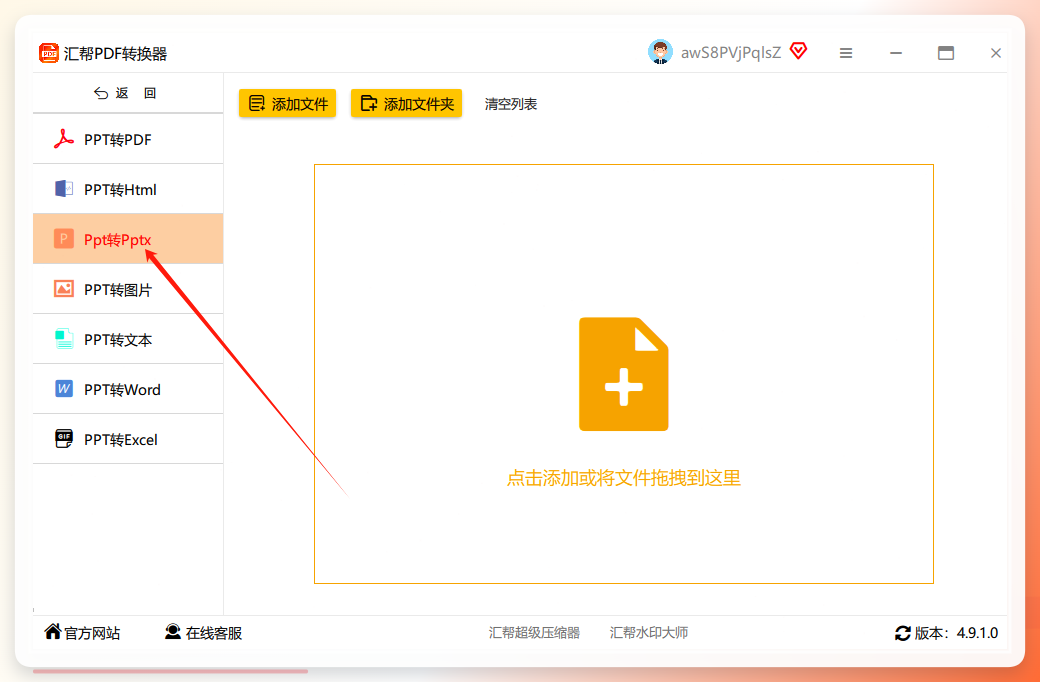Open the hamburger menu in title bar
The width and height of the screenshot is (1040, 682).
click(x=846, y=53)
